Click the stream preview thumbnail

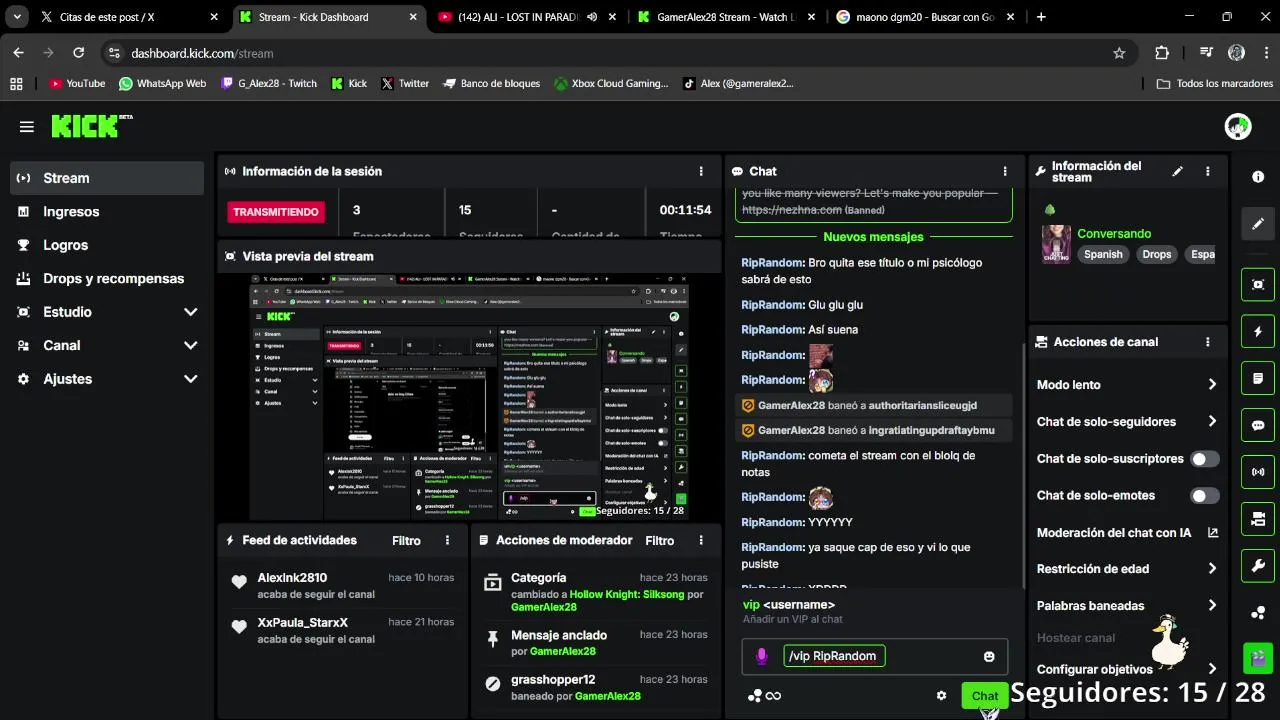tap(469, 397)
